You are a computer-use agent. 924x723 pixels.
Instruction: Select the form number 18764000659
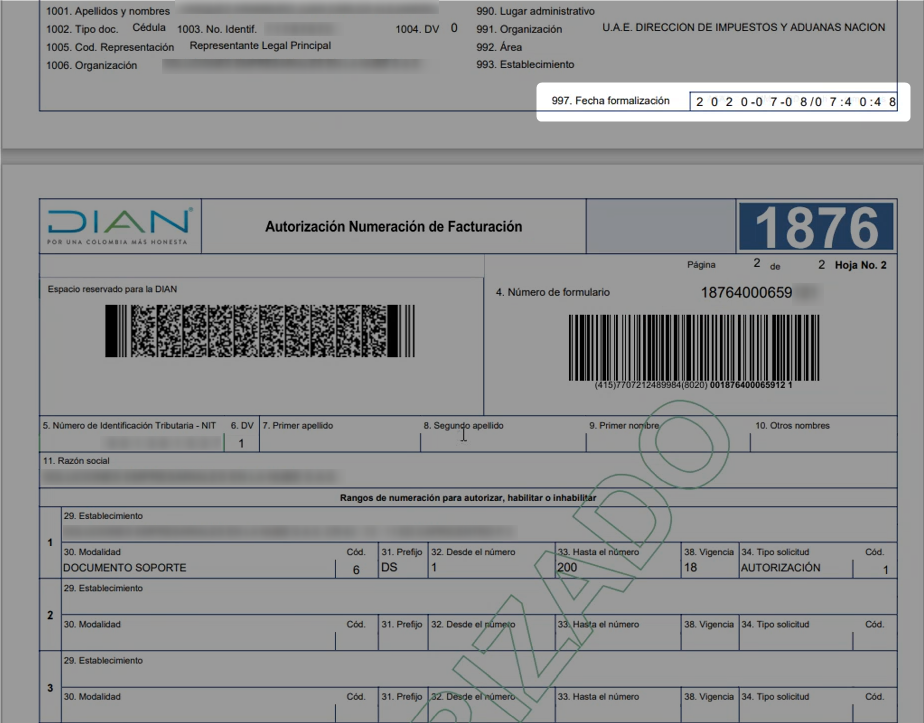[x=746, y=292]
